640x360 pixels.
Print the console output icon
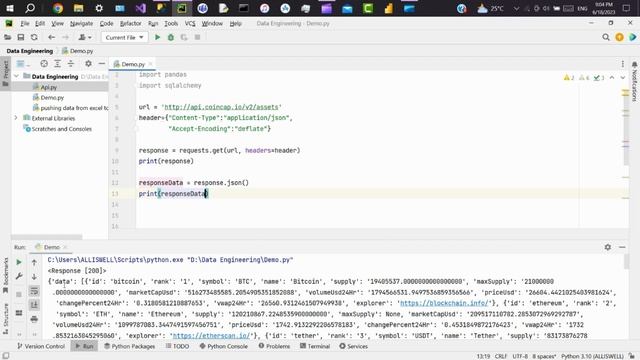pyautogui.click(x=34, y=319)
